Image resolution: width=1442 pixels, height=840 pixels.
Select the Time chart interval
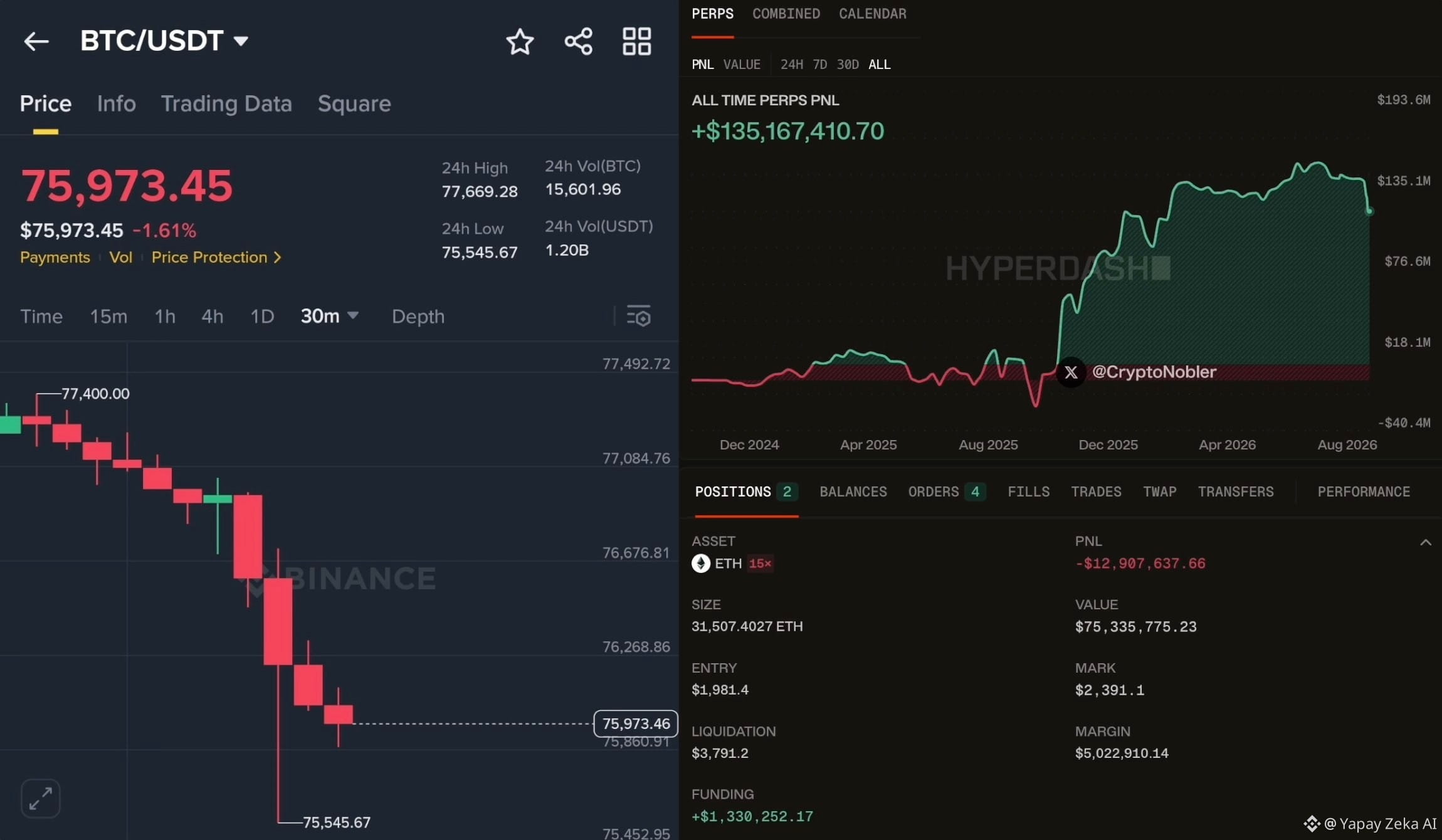(x=41, y=316)
